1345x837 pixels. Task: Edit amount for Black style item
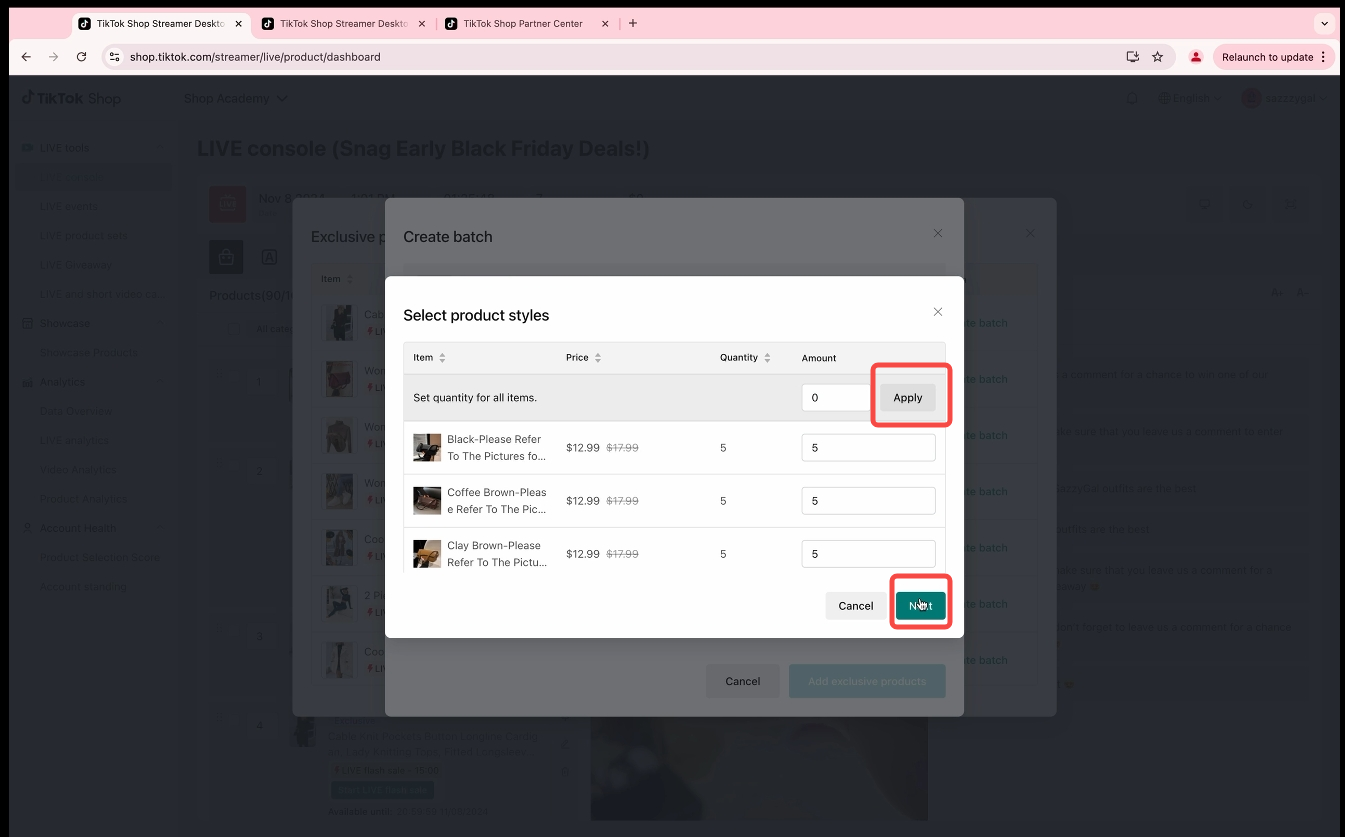point(867,448)
